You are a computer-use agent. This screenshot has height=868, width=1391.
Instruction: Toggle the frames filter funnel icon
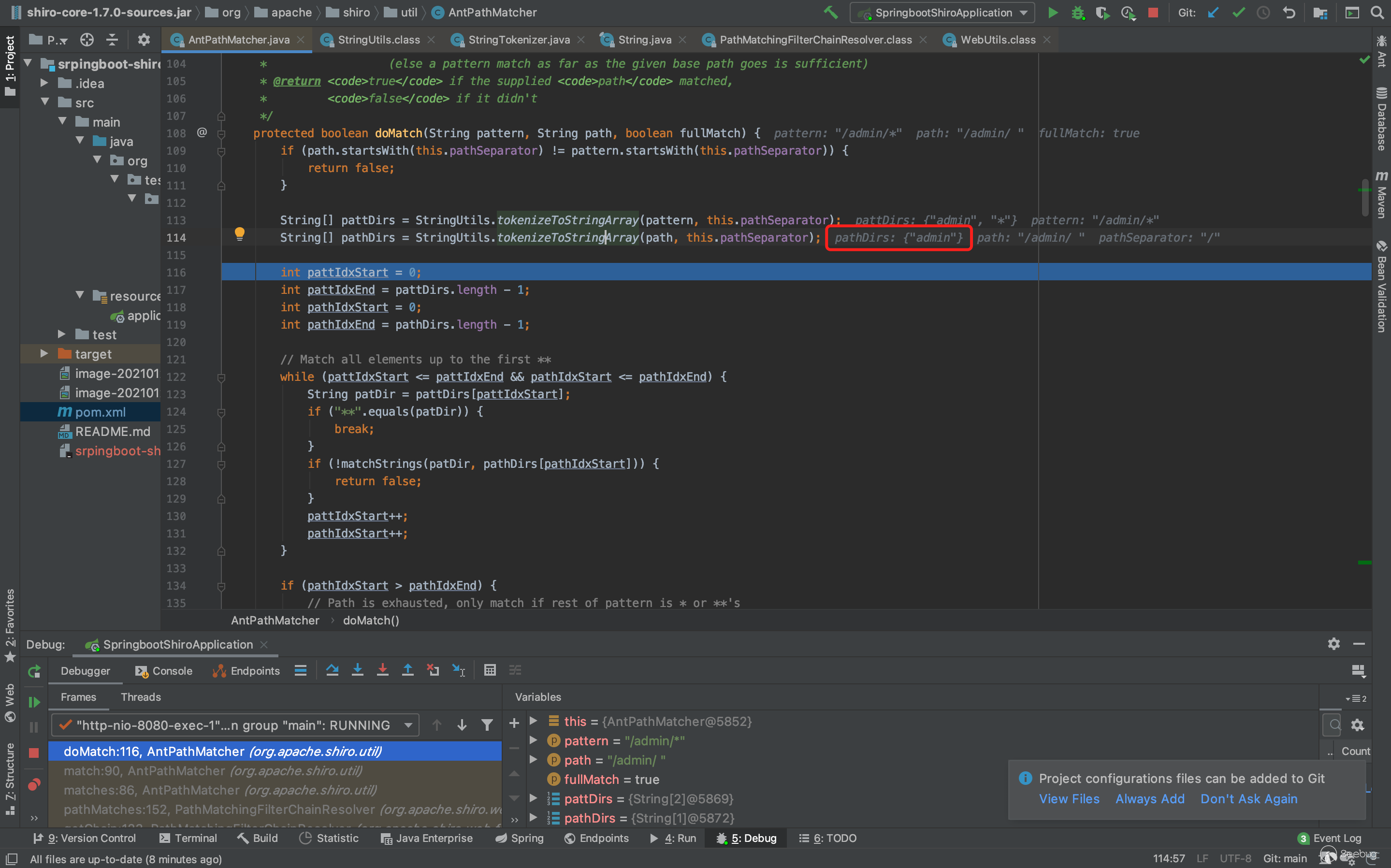point(487,725)
